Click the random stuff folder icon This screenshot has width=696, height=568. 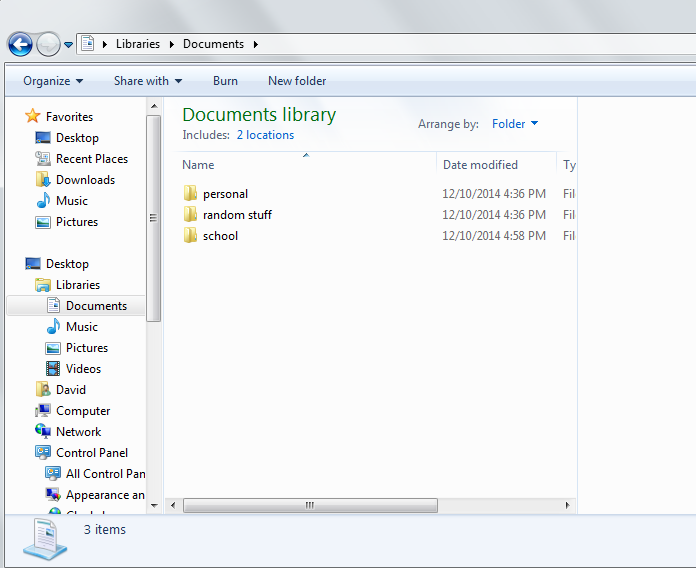[190, 214]
